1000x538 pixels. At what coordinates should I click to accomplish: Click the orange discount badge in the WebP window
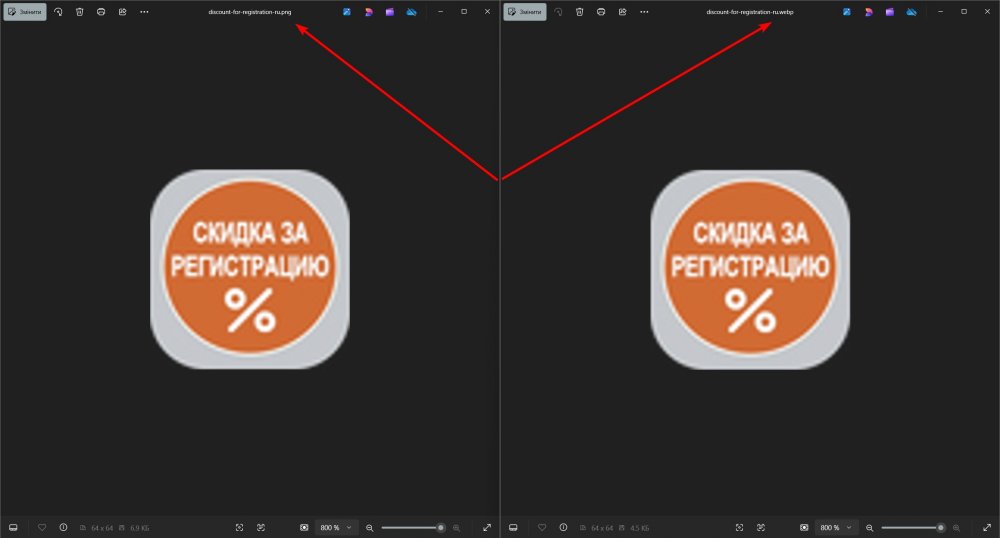(749, 269)
